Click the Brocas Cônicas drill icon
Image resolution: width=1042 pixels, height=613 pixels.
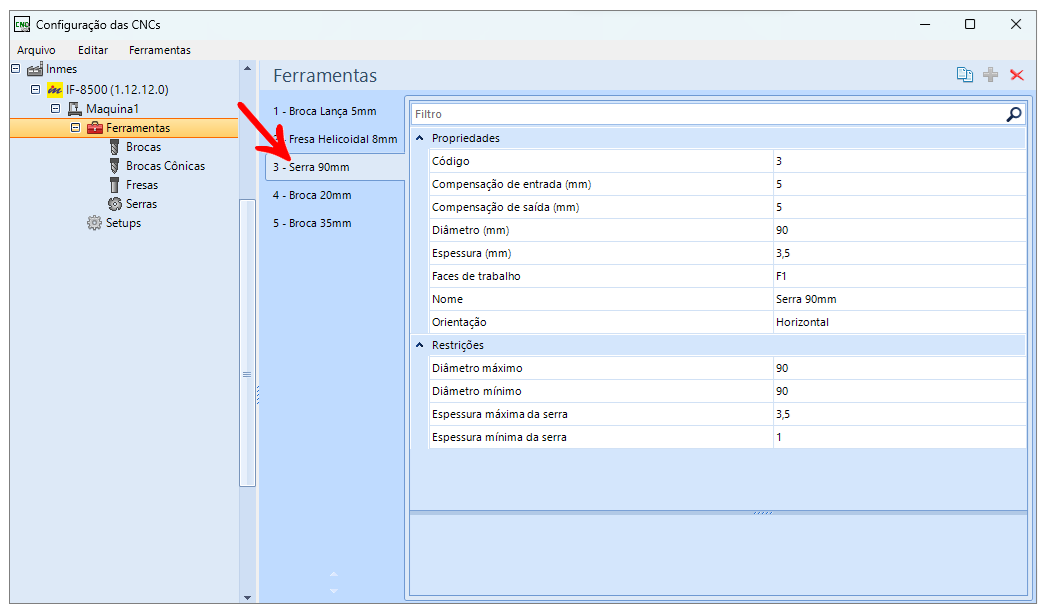pyautogui.click(x=114, y=166)
